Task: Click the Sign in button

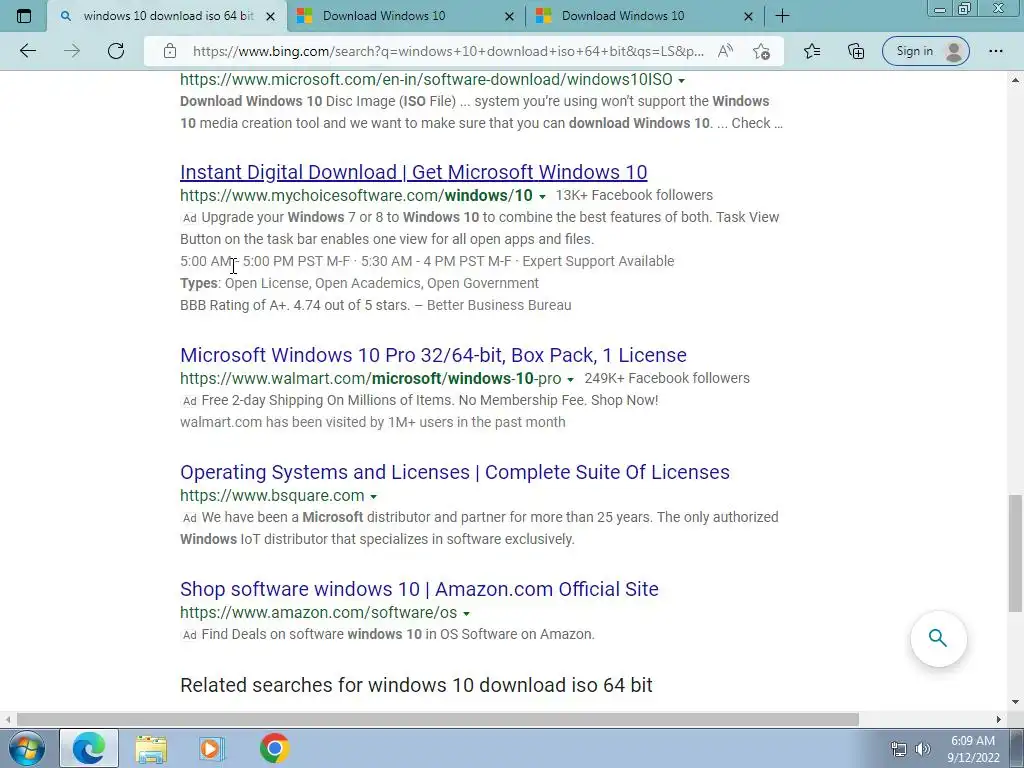Action: [x=925, y=51]
